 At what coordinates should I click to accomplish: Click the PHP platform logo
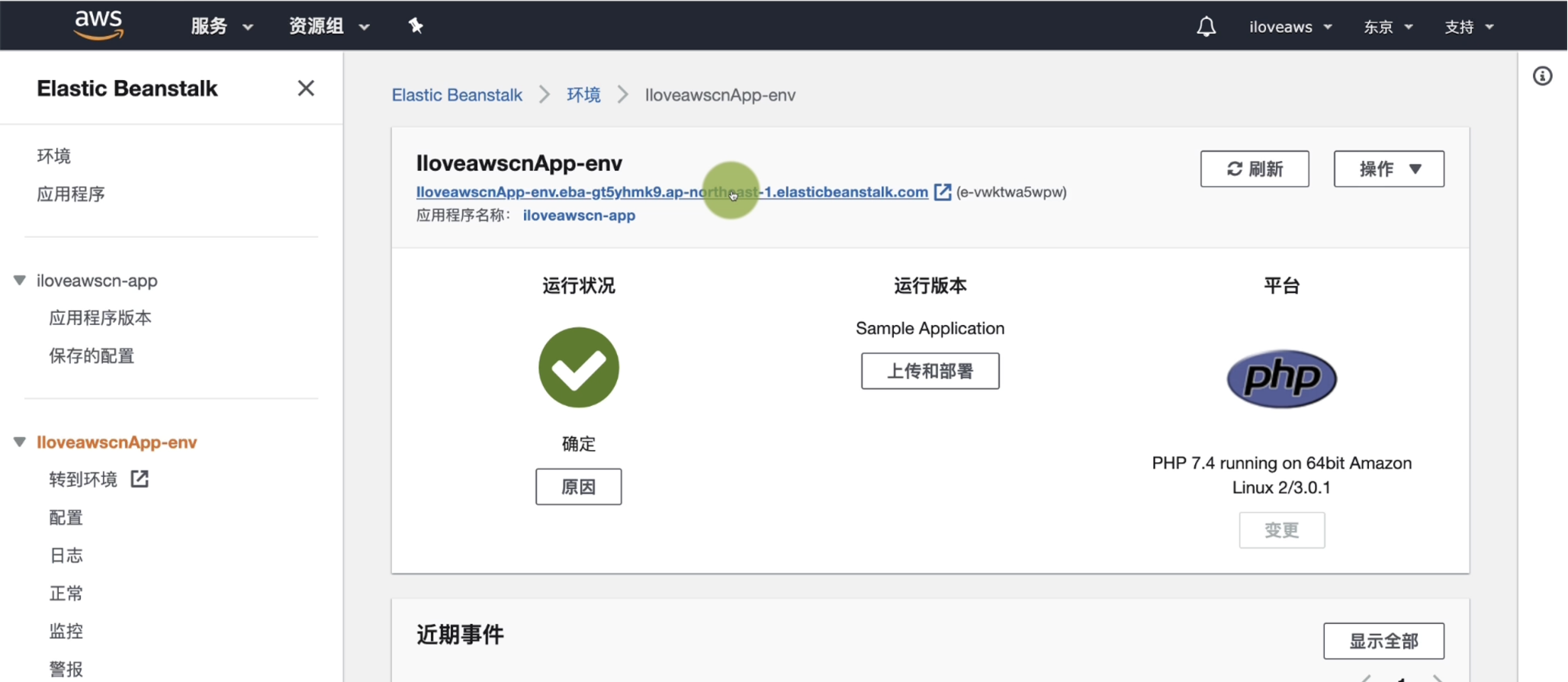click(x=1281, y=378)
